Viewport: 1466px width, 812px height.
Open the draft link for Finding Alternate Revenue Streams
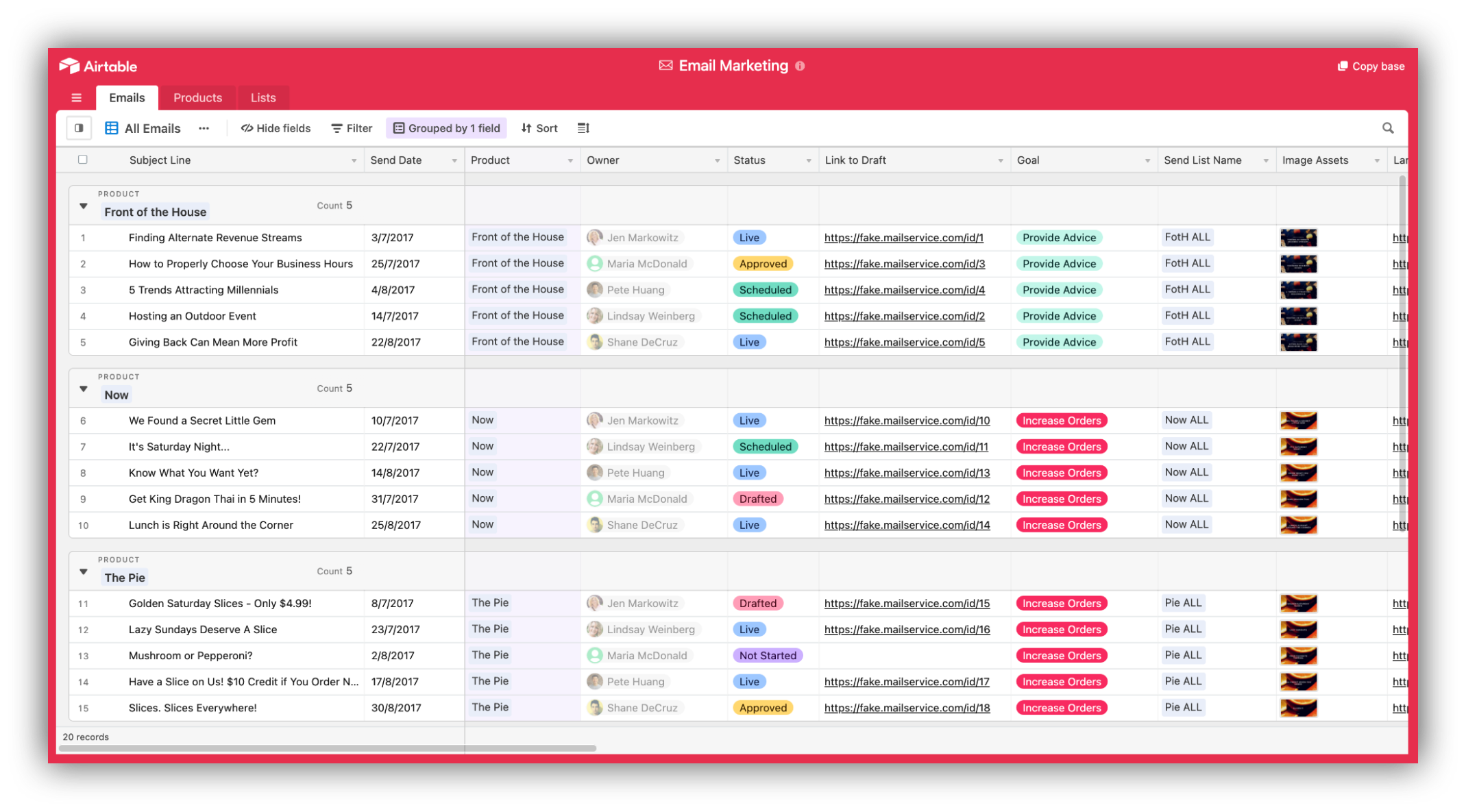click(x=904, y=237)
